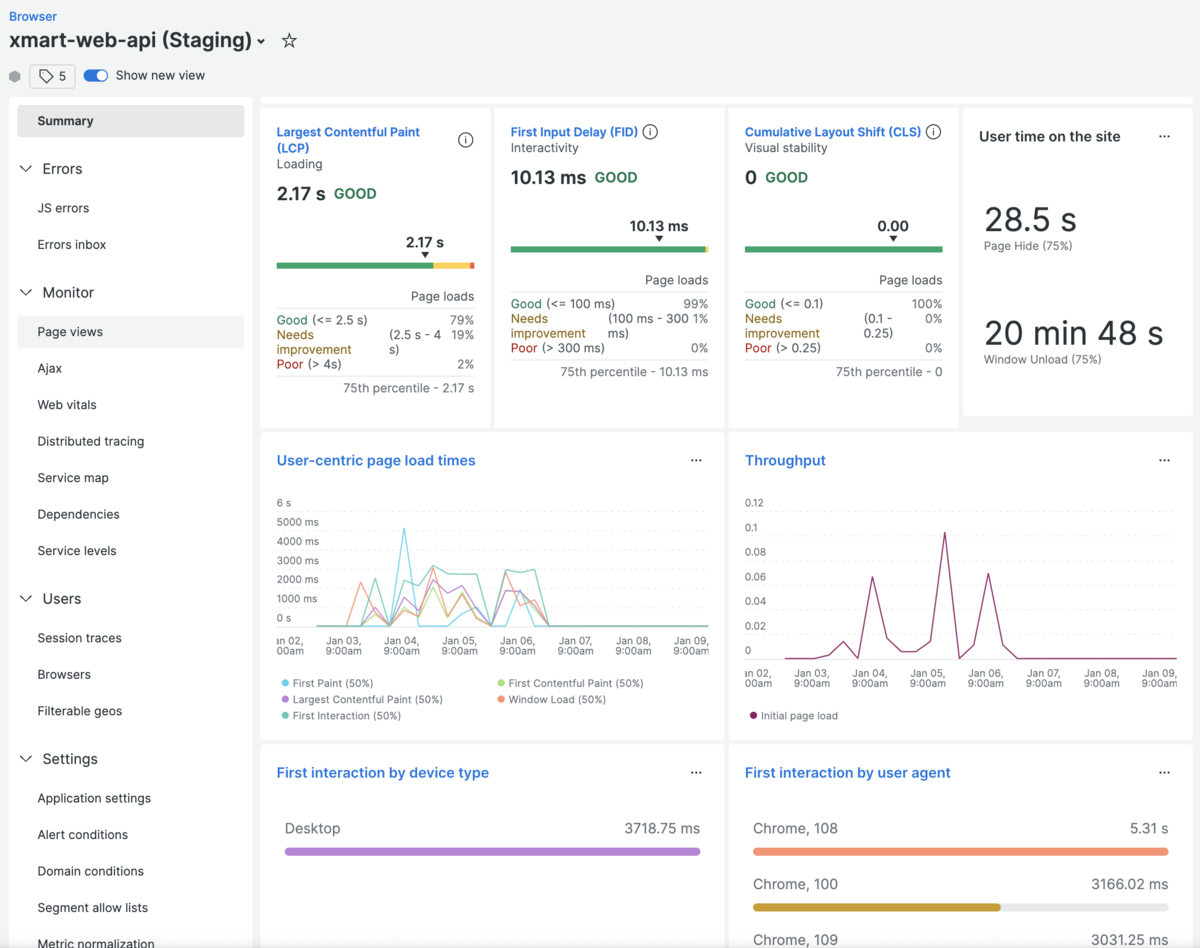The height and width of the screenshot is (948, 1200).
Task: Open Throughput chart options menu
Action: click(1164, 461)
